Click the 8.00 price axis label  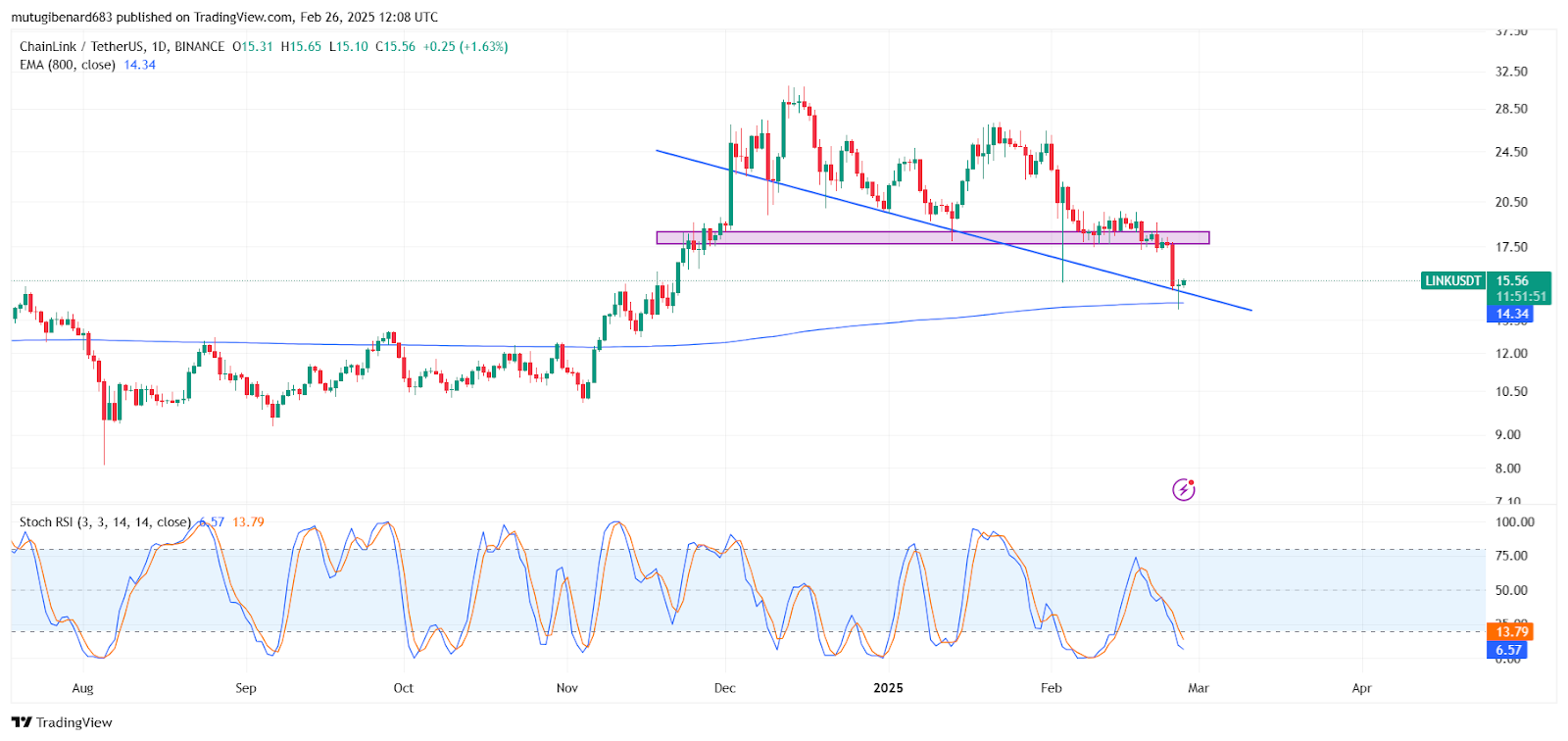[1507, 469]
